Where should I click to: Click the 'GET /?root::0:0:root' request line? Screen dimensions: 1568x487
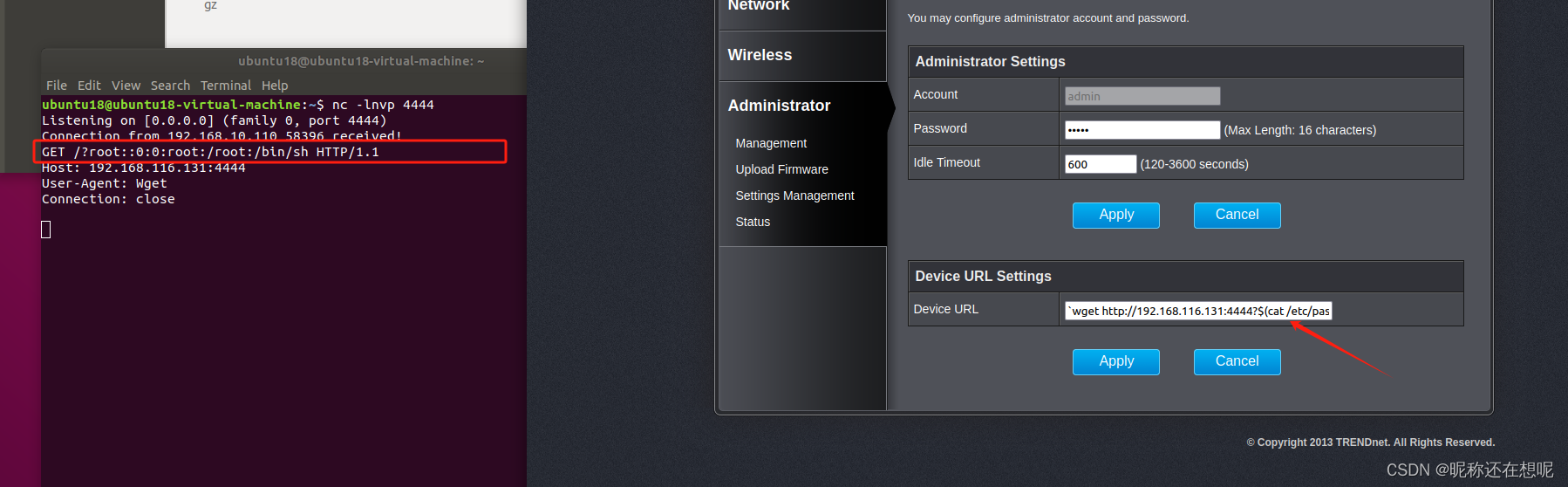coord(210,152)
